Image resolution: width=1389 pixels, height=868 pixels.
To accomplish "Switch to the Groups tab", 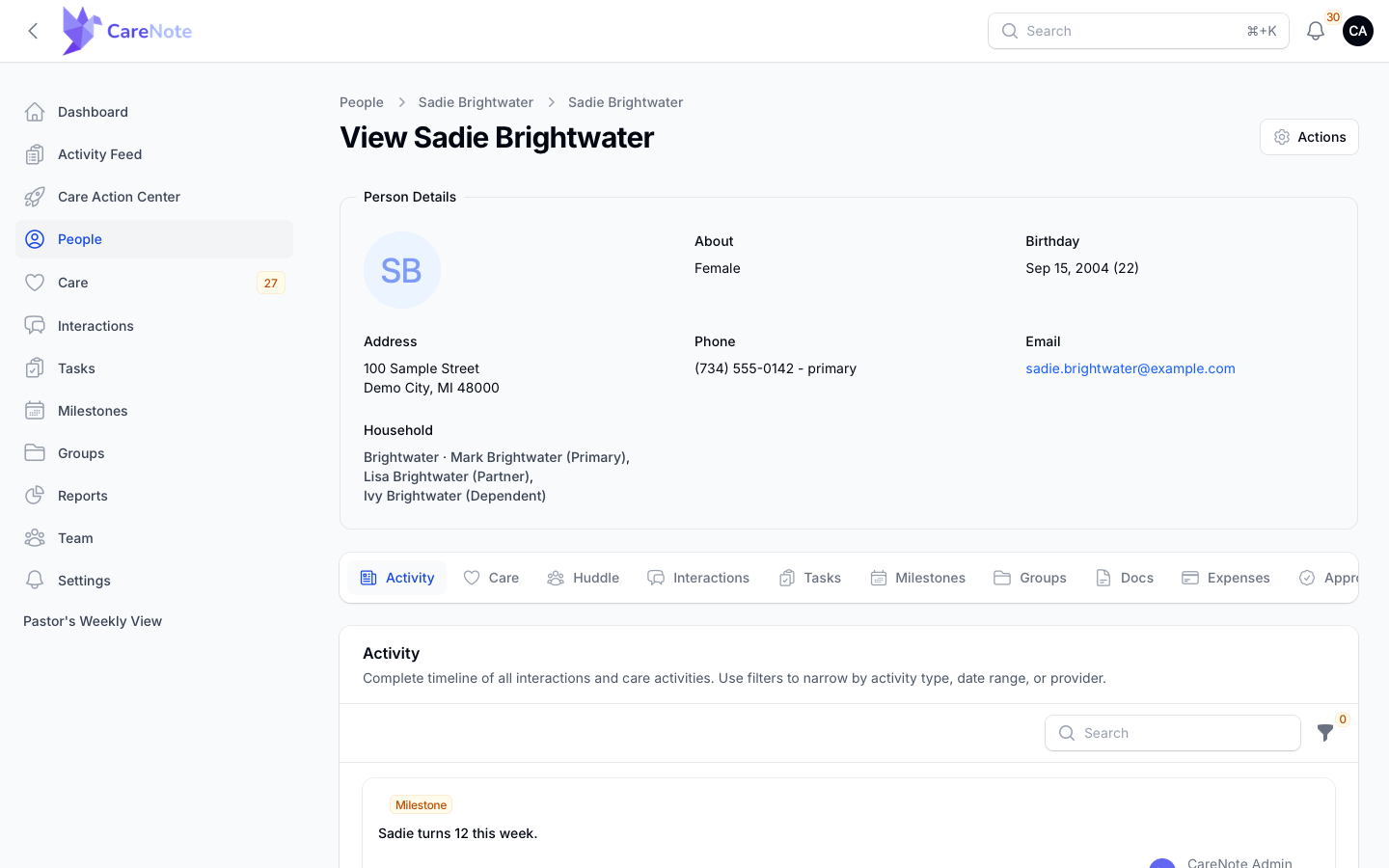I will [x=1030, y=578].
